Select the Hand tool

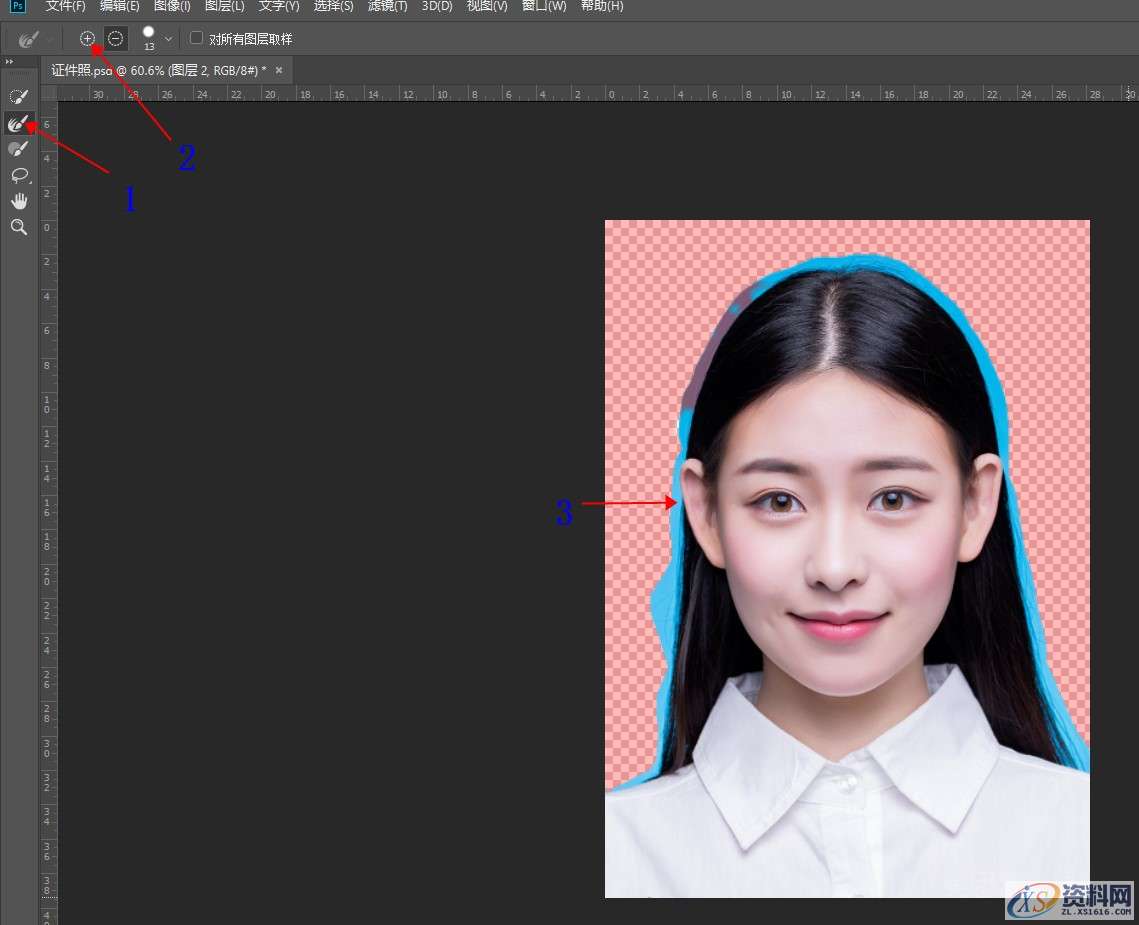pos(18,201)
